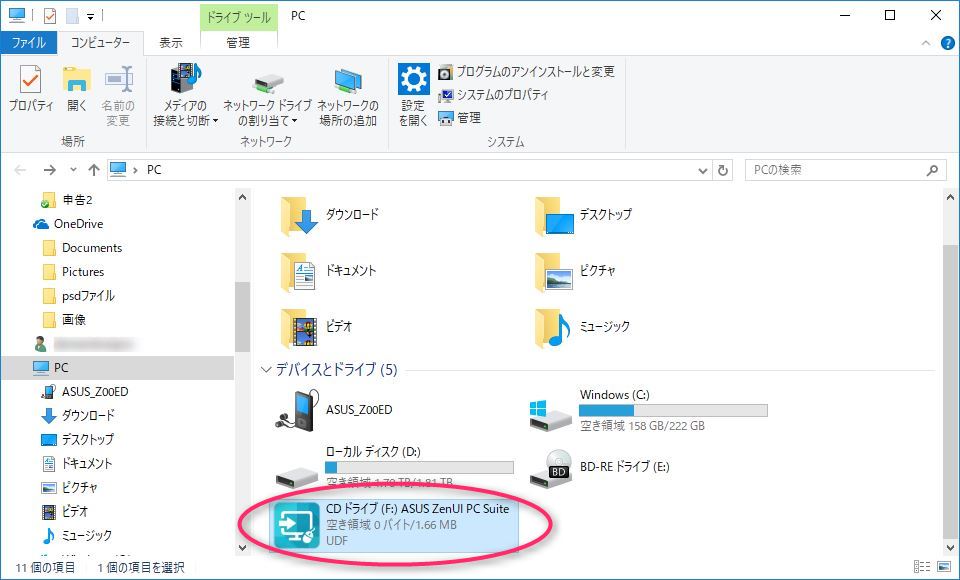This screenshot has width=960, height=580.
Task: Click the プロパティ ribbon icon
Action: pos(31,80)
